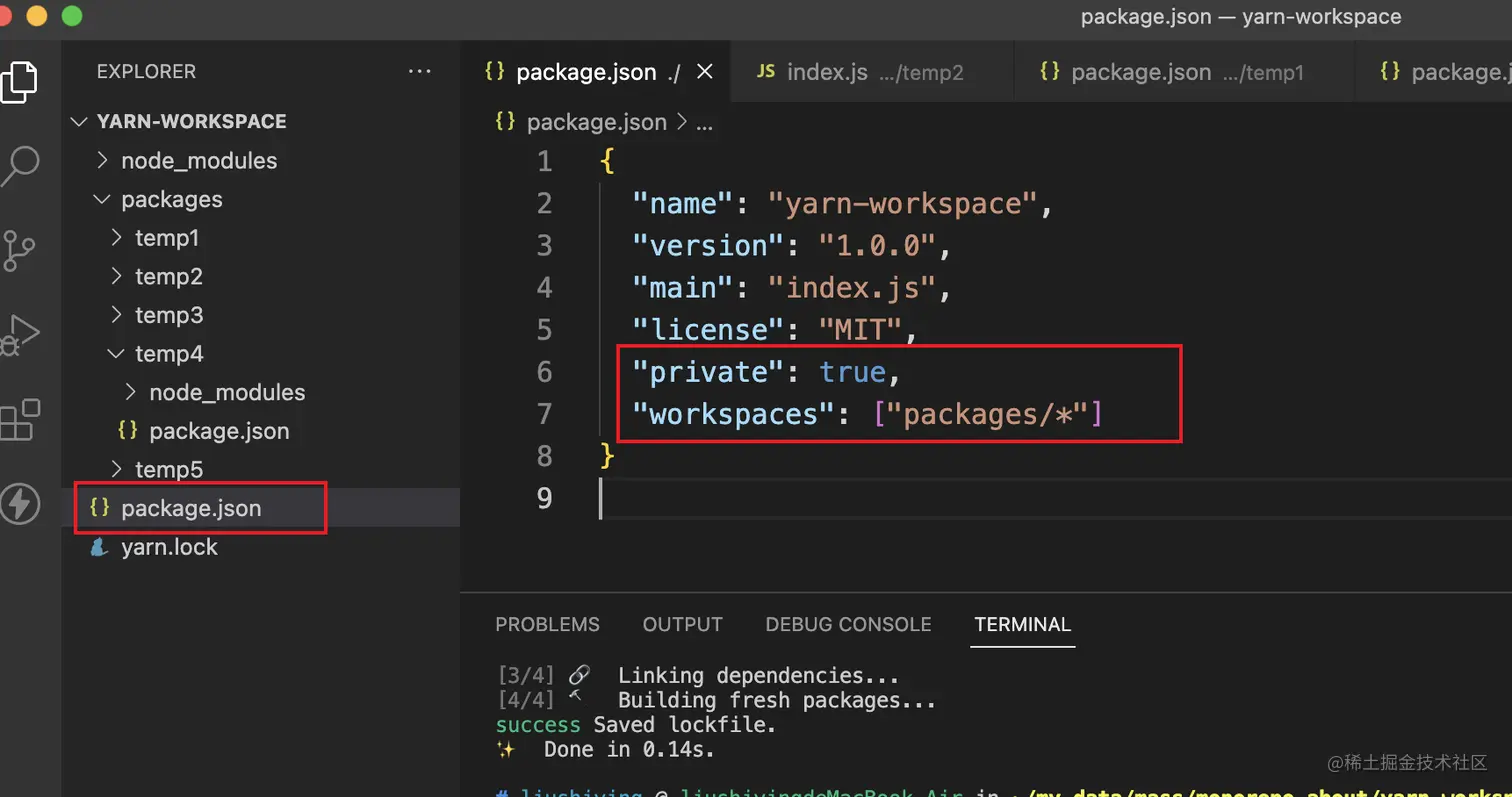
Task: Click the "packages/*" workspaces string
Action: click(987, 414)
